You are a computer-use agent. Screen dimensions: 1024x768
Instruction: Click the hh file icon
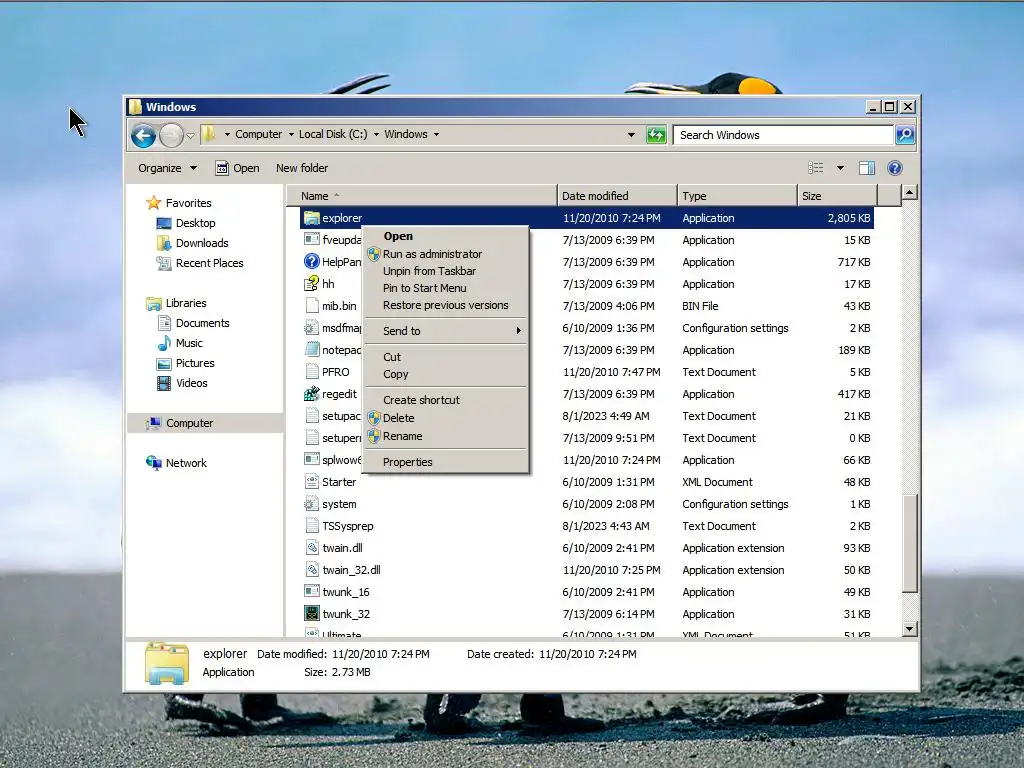[x=312, y=283]
